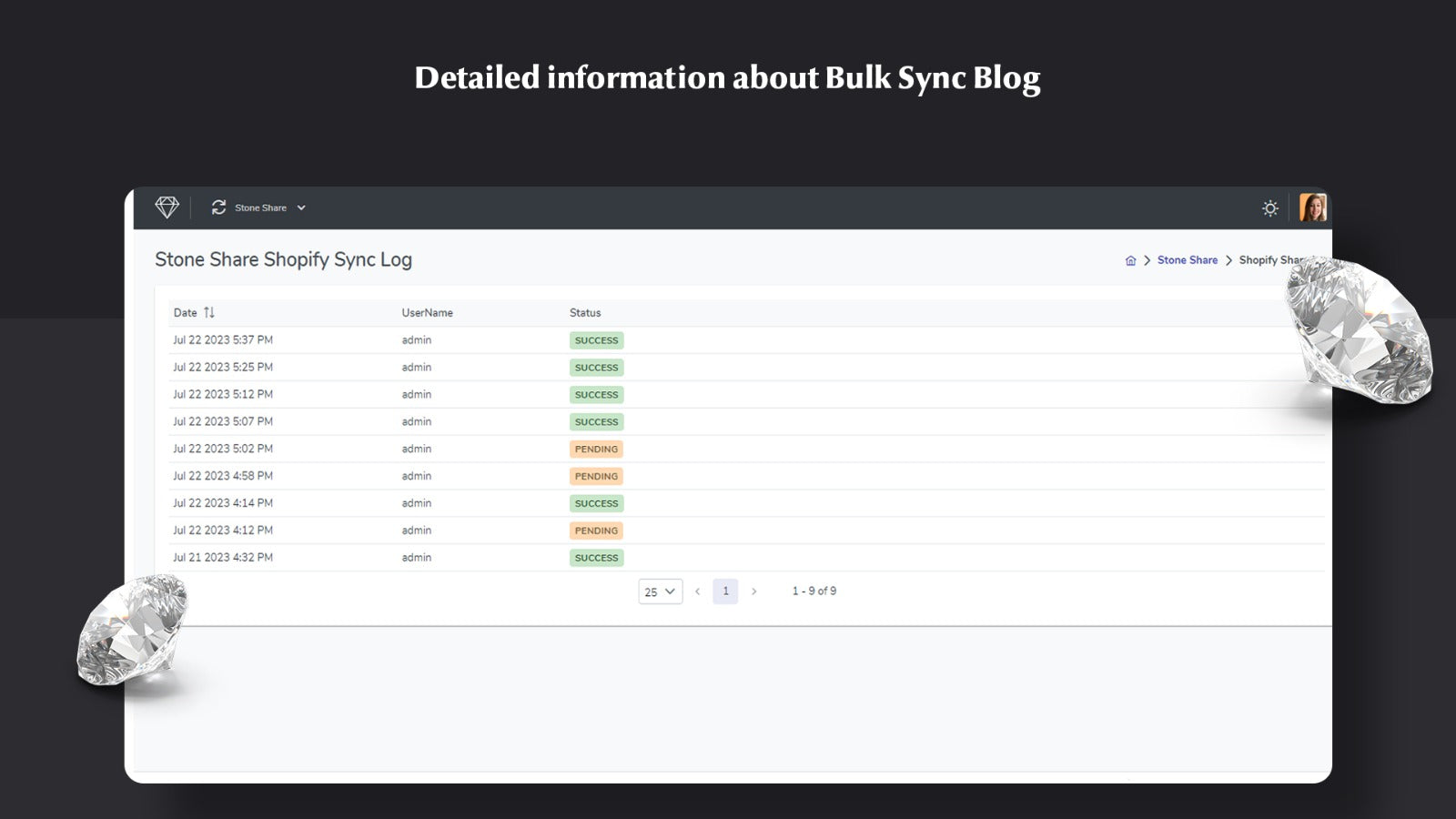Toggle the SUCCESS badge on Jul 21 4:32 PM
Viewport: 1456px width, 819px height.
pyautogui.click(x=596, y=557)
